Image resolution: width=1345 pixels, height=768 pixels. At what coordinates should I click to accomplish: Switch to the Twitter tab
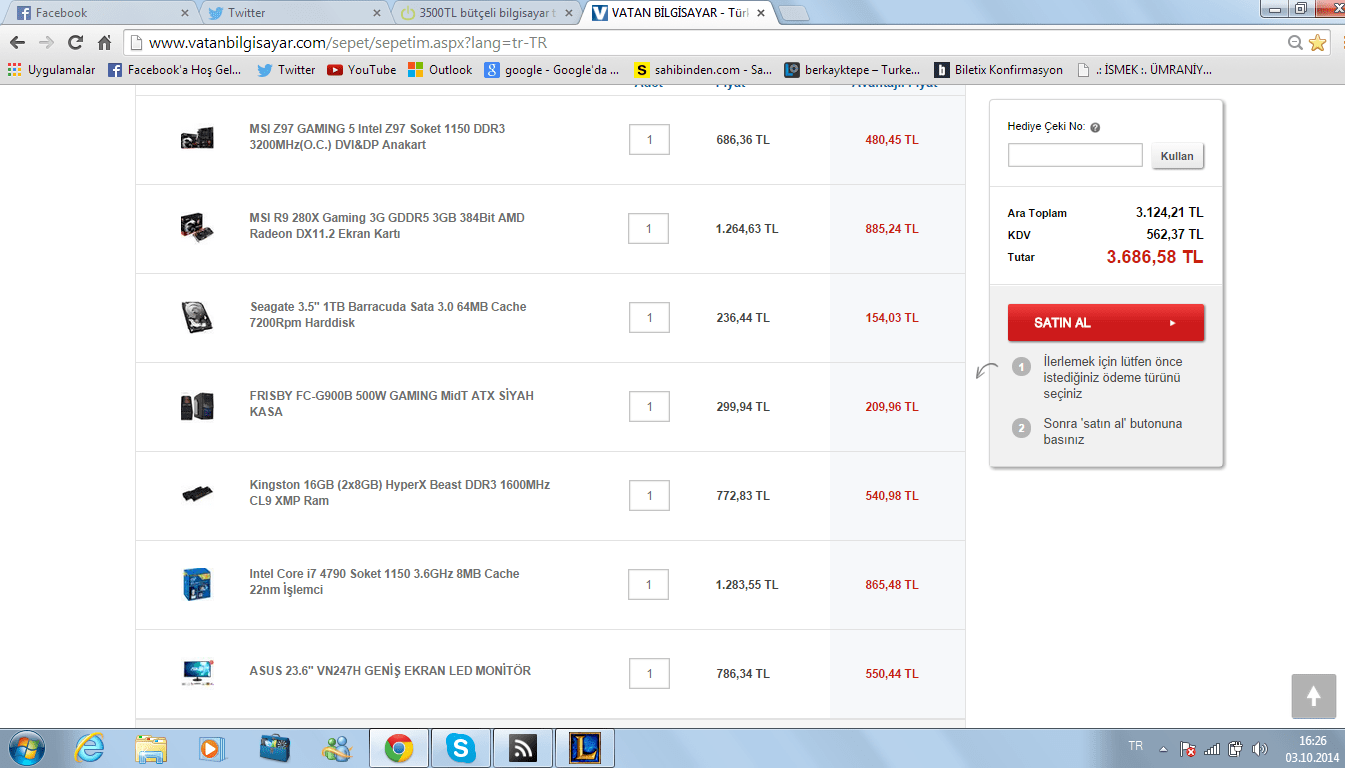291,13
